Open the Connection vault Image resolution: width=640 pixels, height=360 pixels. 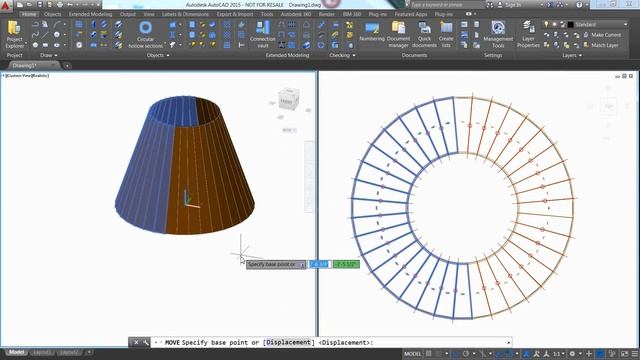point(262,34)
